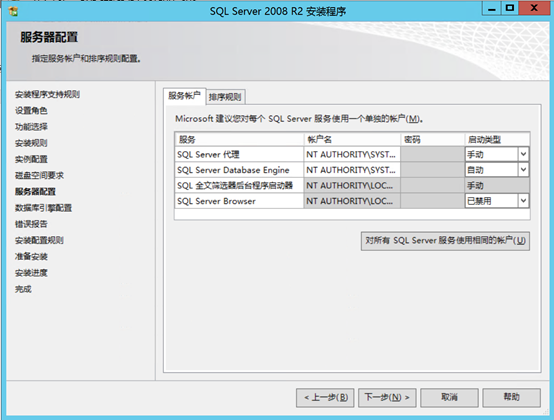
Task: Click the 启动类型 column header
Action: (497, 140)
